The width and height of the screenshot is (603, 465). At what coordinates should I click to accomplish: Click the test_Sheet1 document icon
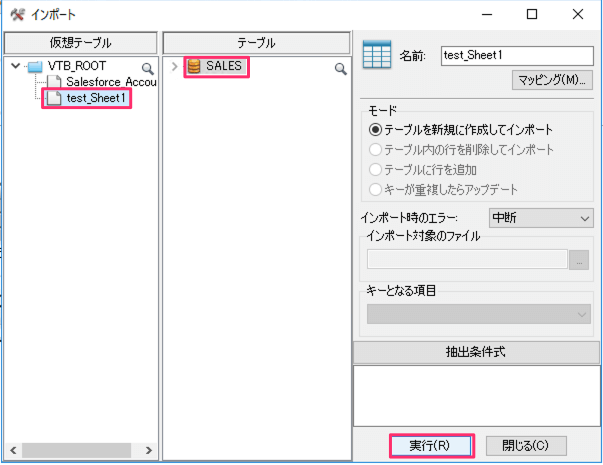[54, 98]
